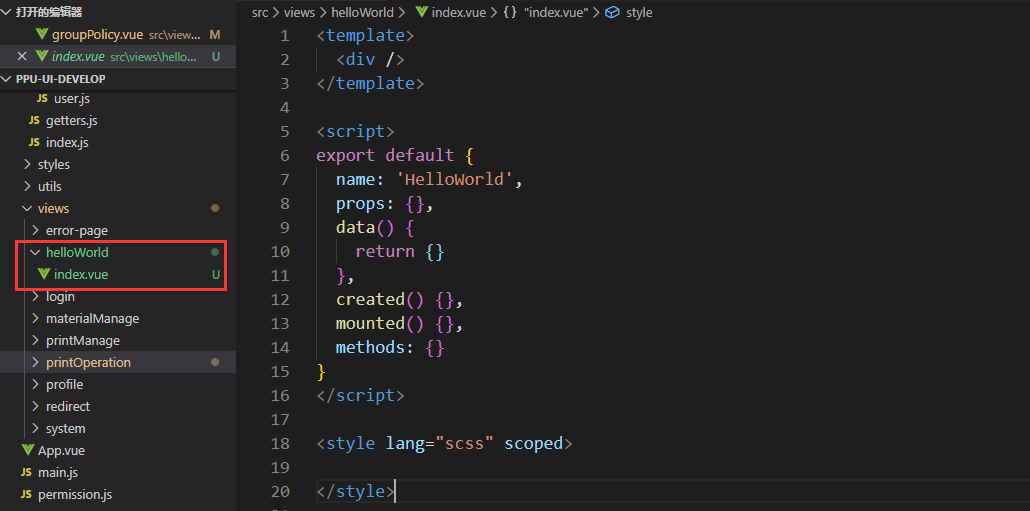Collapse the helloWorld folder

coord(35,253)
